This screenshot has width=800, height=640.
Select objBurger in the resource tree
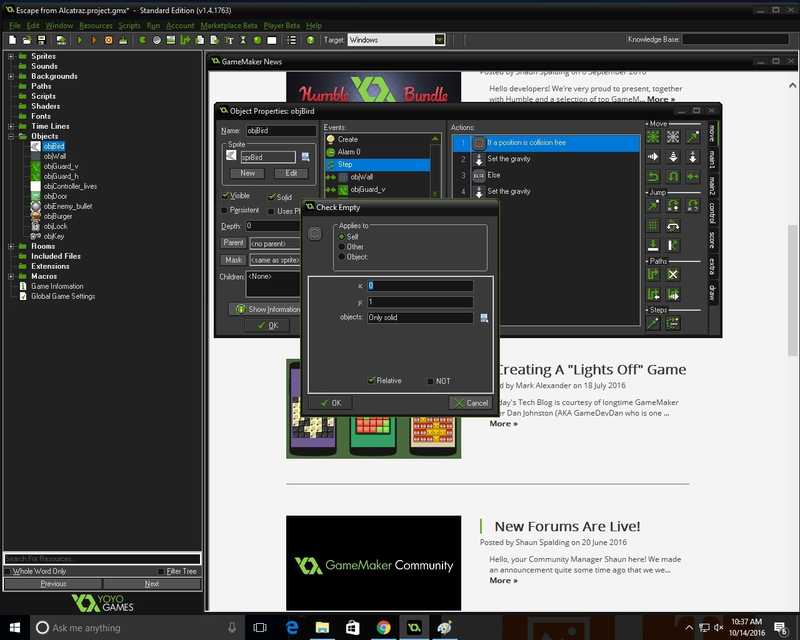pos(57,216)
